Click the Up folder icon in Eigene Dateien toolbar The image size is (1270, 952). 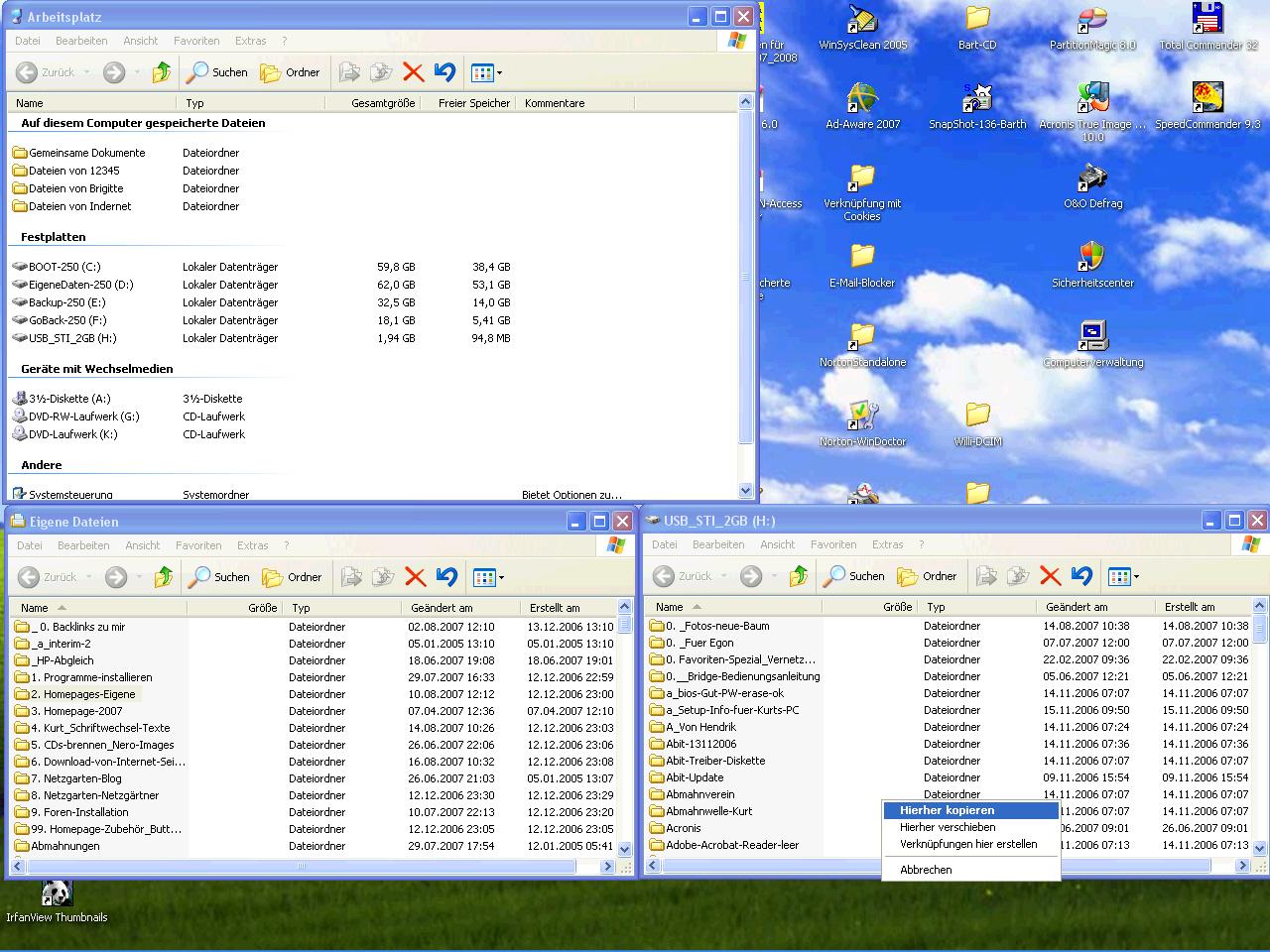164,577
